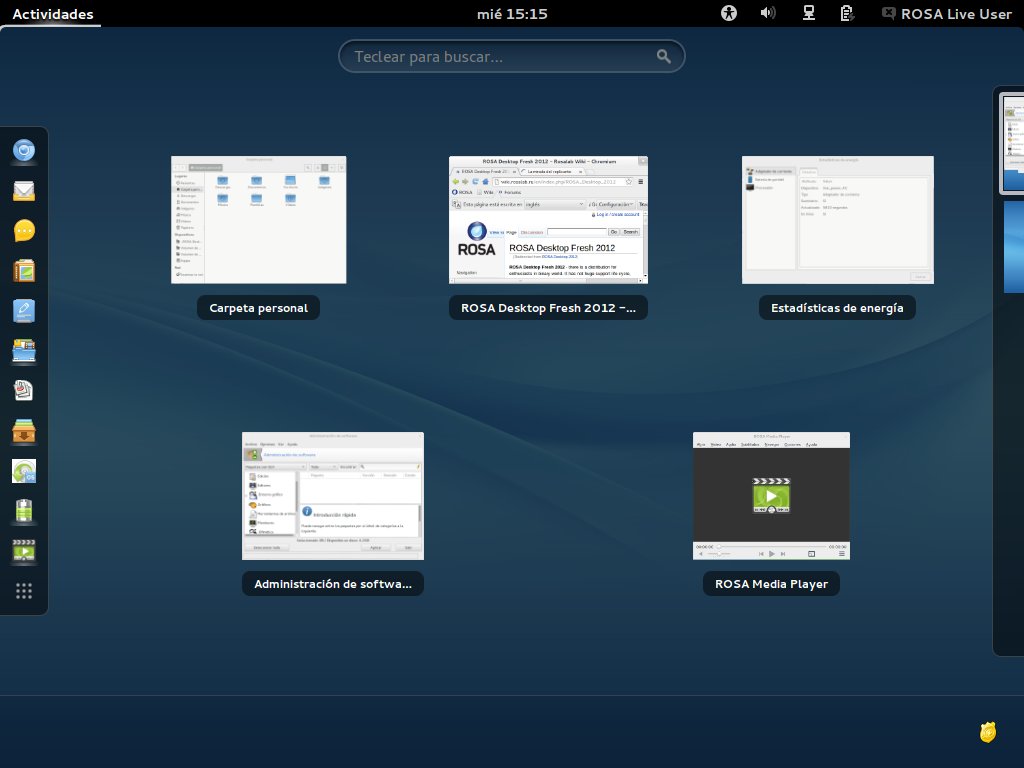This screenshot has height=768, width=1024.
Task: Select the ROSA Media Player window thumbnail
Action: (771, 496)
